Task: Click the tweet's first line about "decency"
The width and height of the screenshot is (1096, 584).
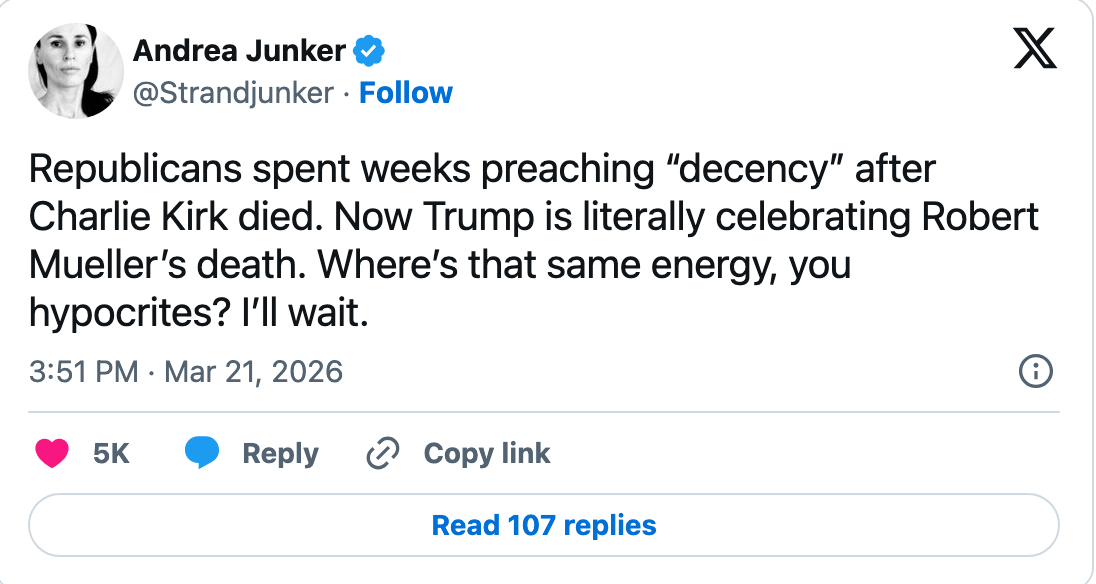Action: 482,170
